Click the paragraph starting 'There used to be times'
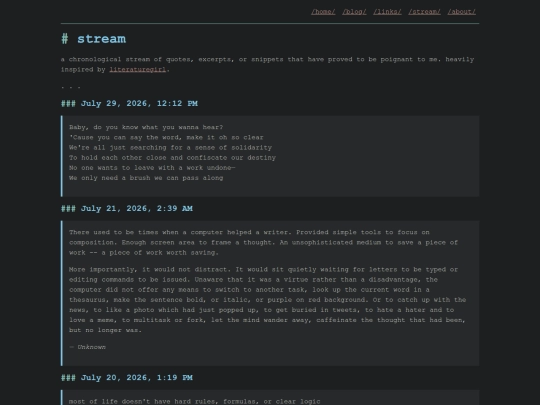 [x=263, y=242]
